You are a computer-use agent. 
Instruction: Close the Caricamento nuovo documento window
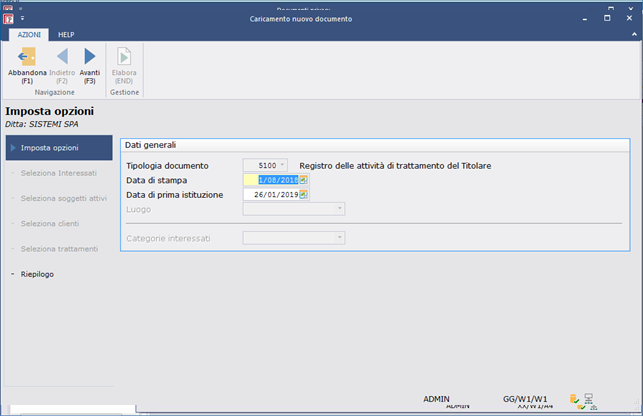click(629, 18)
